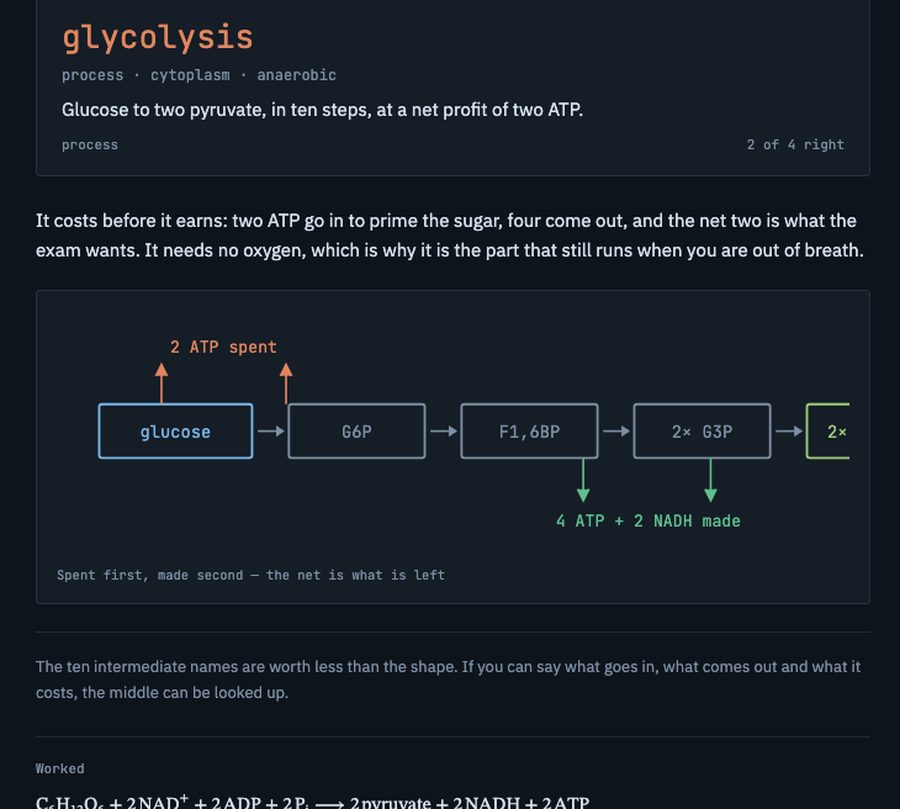Click the green down arrow under F1,6BP
The image size is (900, 809).
(583, 481)
